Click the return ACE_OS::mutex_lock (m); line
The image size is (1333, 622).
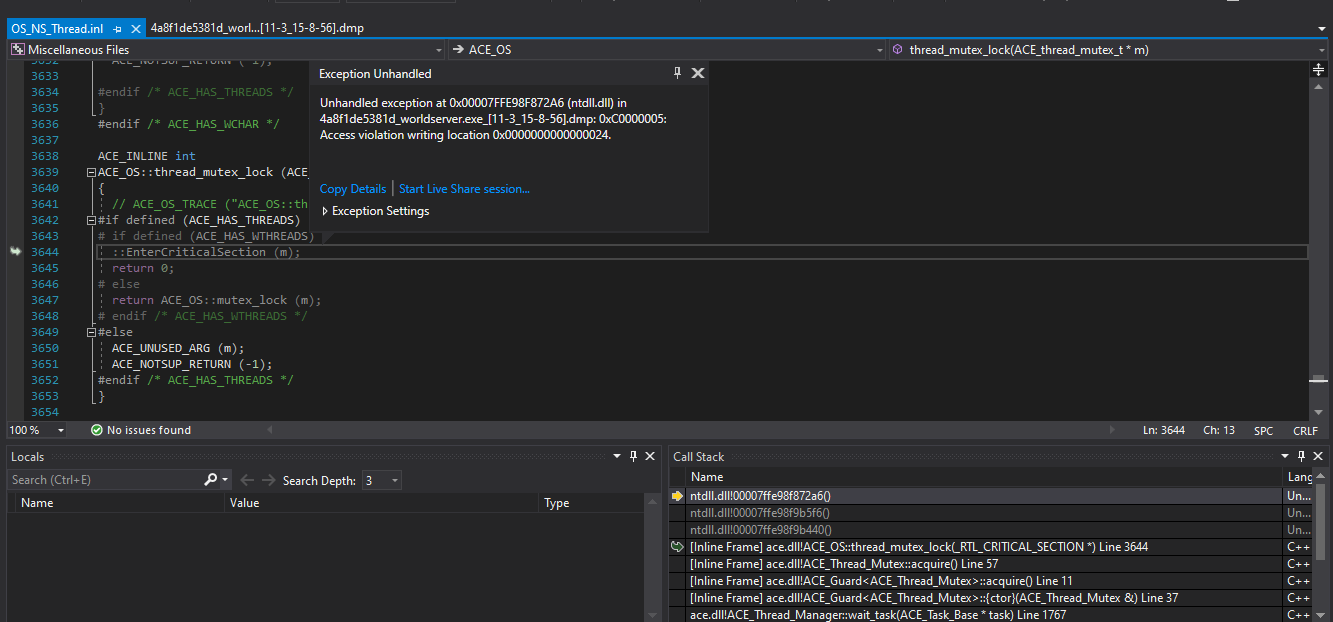(216, 300)
